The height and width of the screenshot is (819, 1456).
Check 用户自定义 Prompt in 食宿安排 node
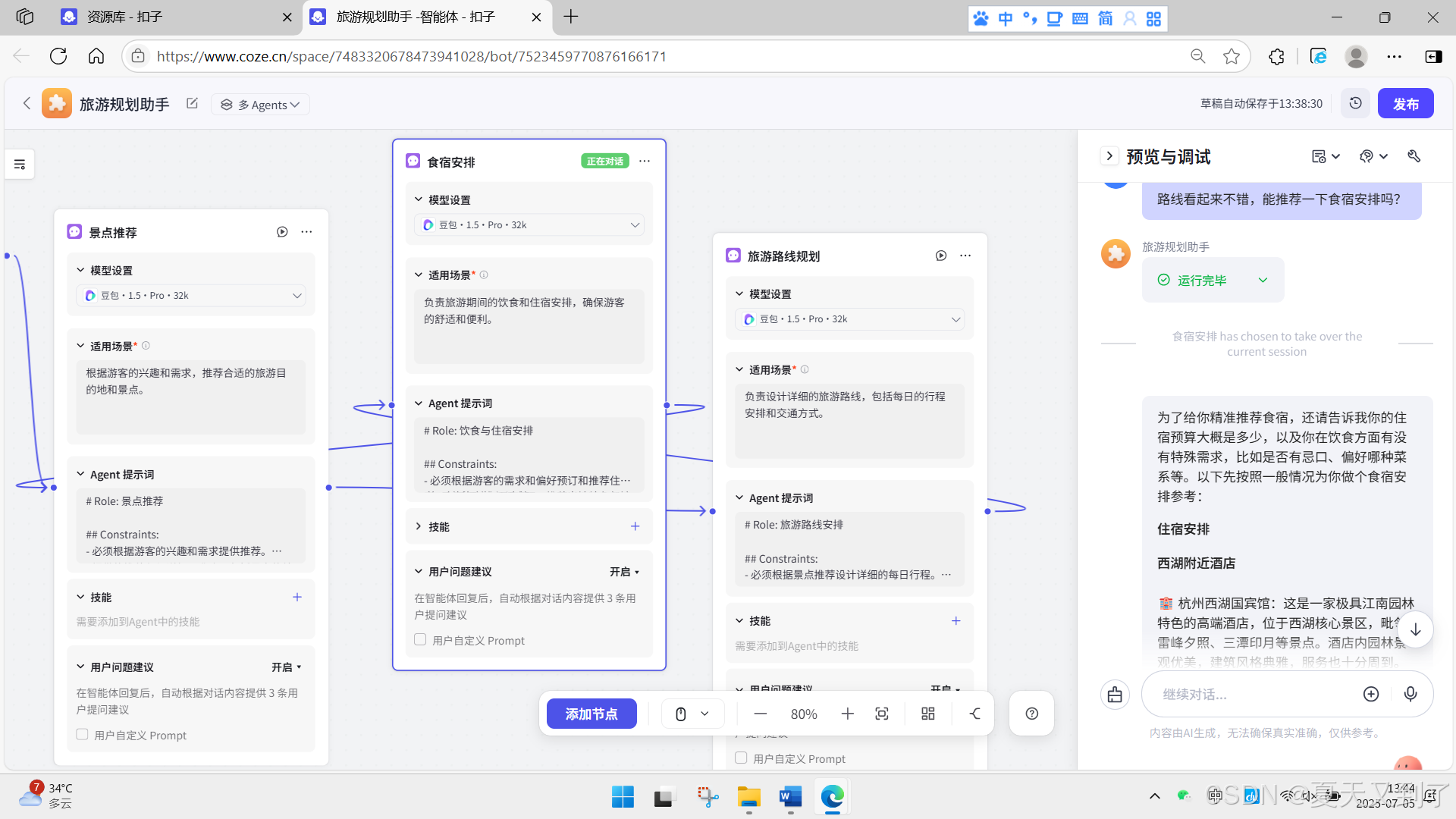tap(420, 639)
